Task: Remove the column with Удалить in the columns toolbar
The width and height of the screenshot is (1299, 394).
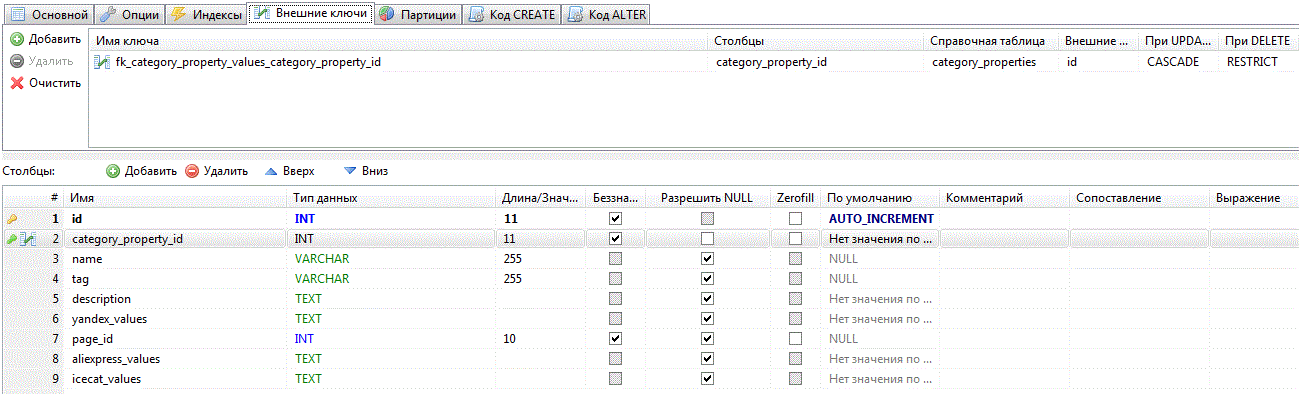Action: pos(216,171)
